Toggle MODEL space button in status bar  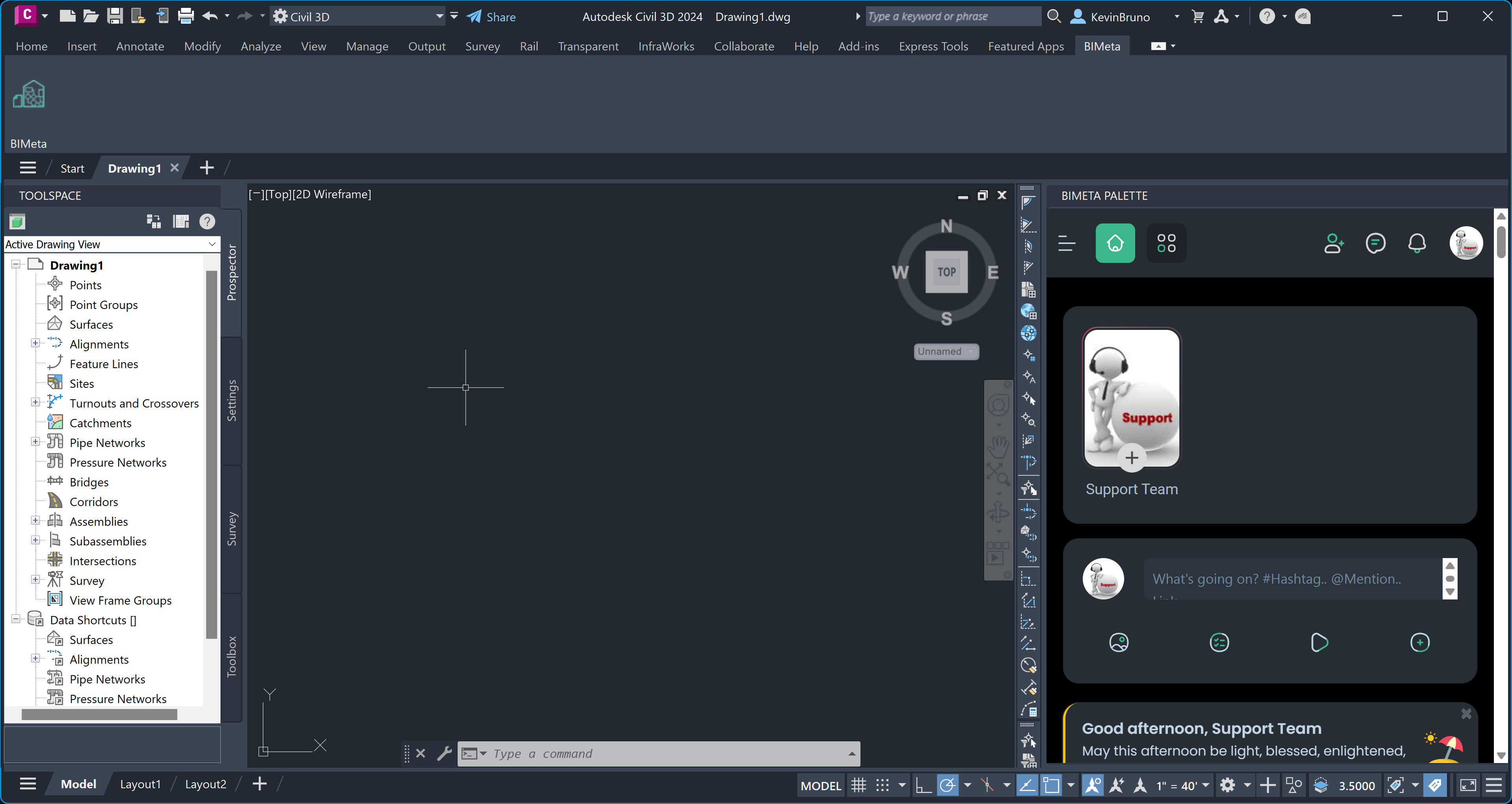(821, 785)
